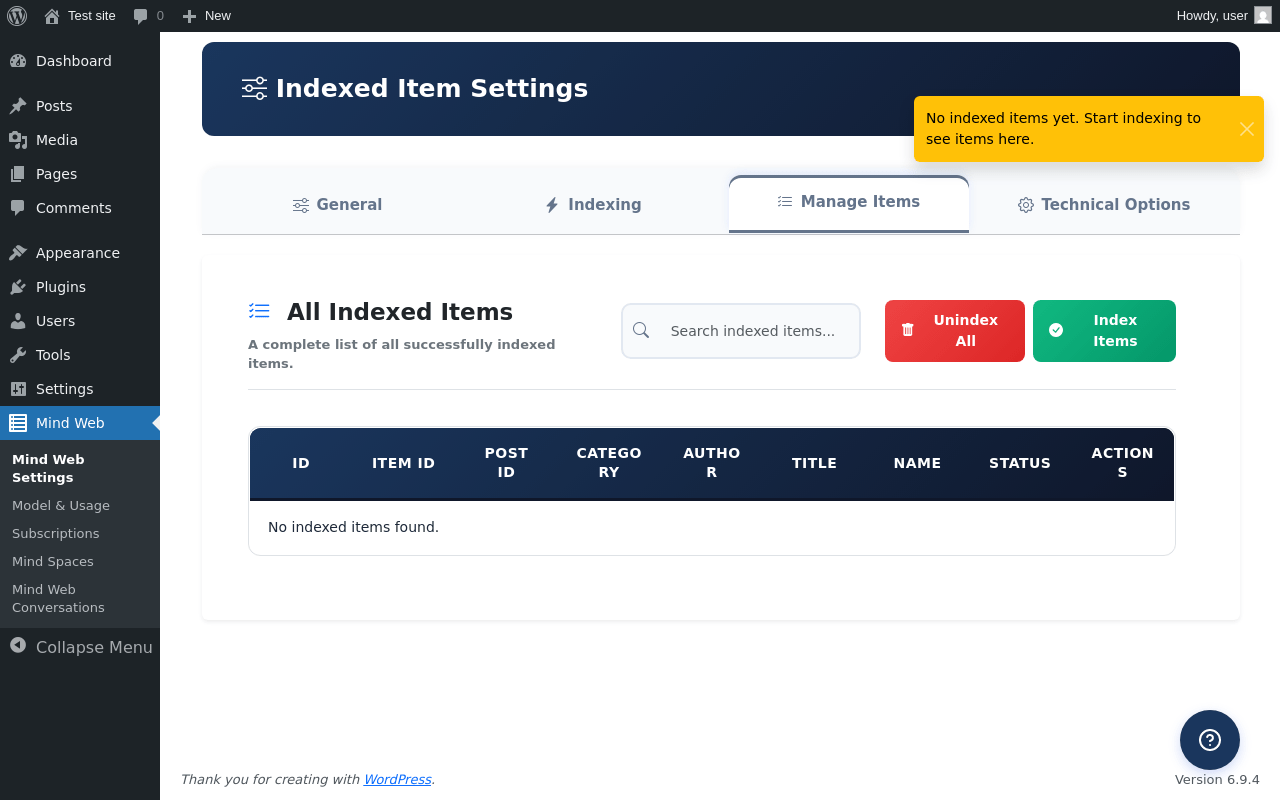Click the Plugins plug icon in sidebar
This screenshot has height=800, width=1280.
coord(18,287)
